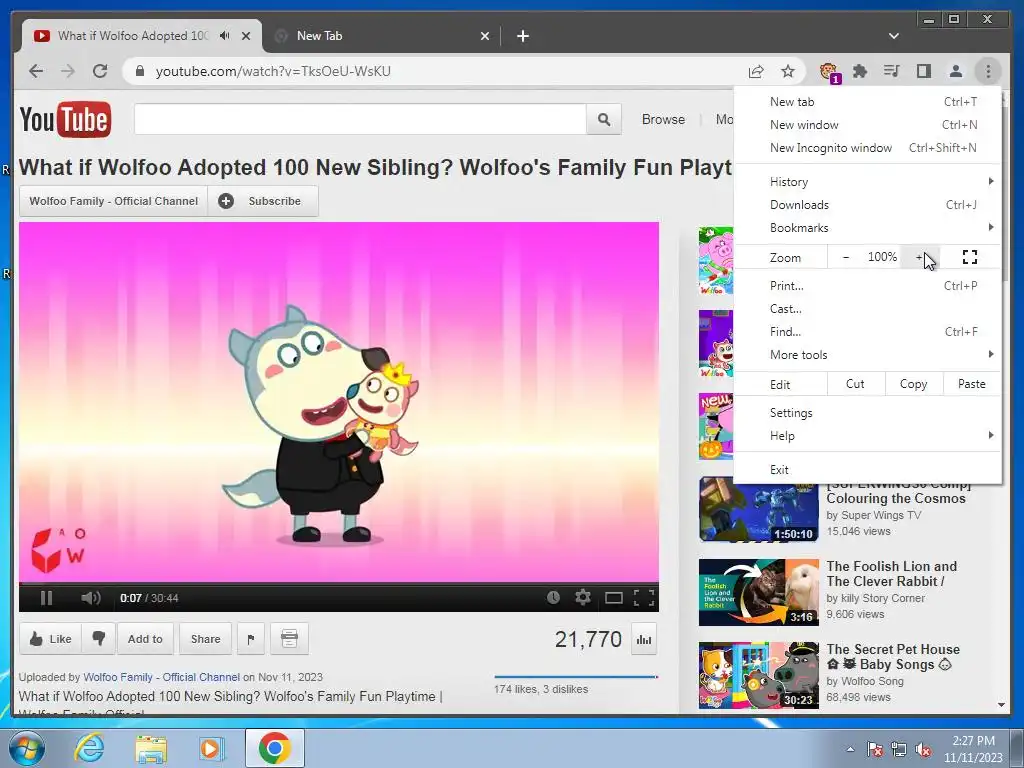Open the video player settings gear
Viewport: 1024px width, 768px height.
pyautogui.click(x=583, y=597)
